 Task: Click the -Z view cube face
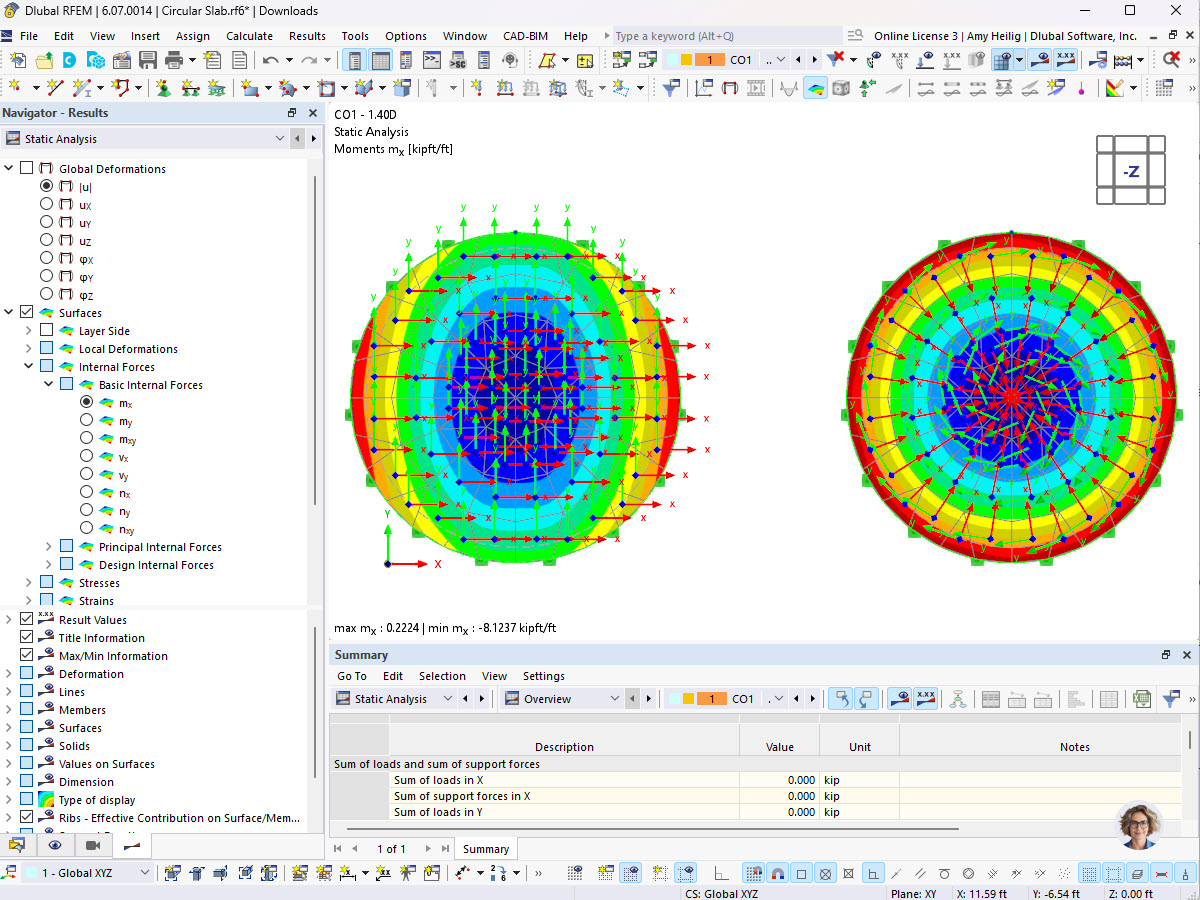(1131, 171)
